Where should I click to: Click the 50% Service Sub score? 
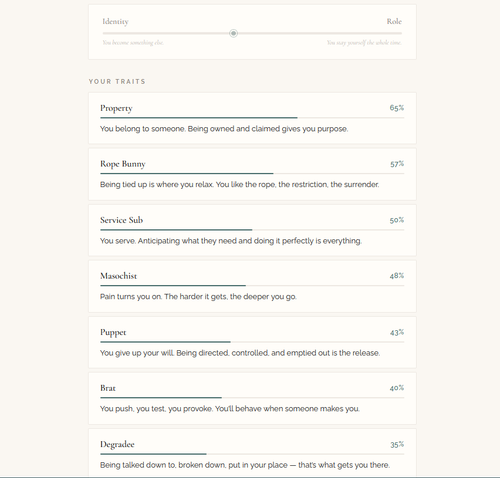397,220
